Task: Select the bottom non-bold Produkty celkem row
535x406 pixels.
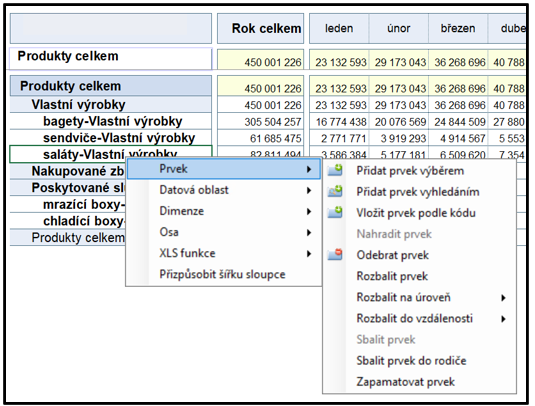Action: (x=68, y=237)
